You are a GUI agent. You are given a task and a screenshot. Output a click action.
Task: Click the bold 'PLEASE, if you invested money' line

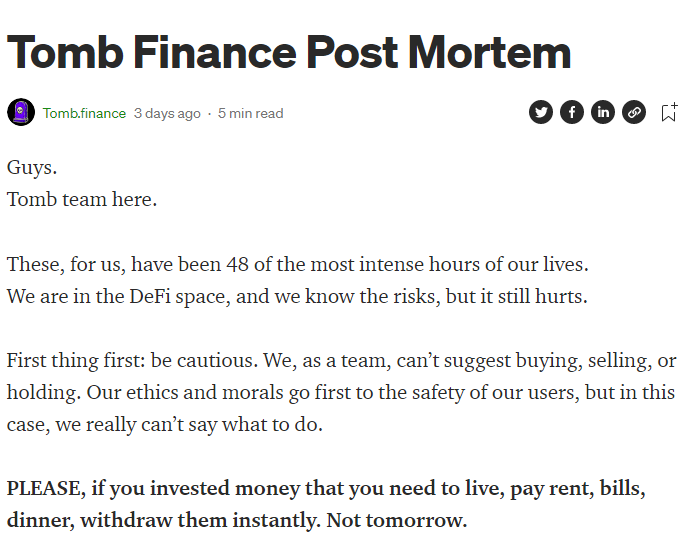pyautogui.click(x=326, y=489)
